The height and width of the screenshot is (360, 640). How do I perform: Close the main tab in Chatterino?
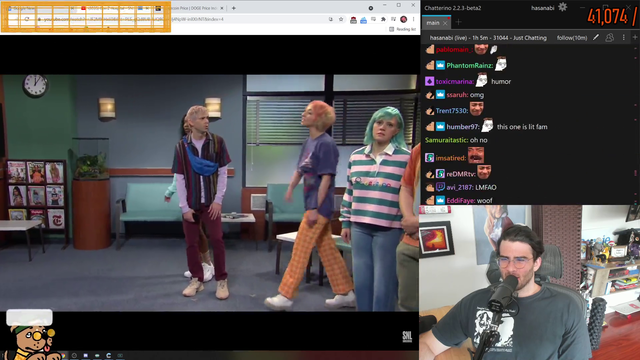point(445,23)
